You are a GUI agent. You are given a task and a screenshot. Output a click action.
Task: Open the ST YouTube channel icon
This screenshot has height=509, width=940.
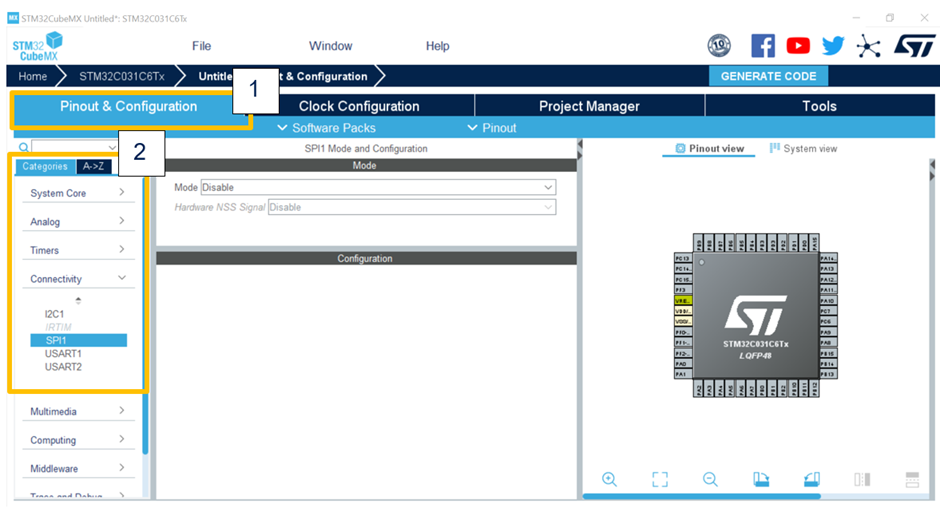(798, 46)
